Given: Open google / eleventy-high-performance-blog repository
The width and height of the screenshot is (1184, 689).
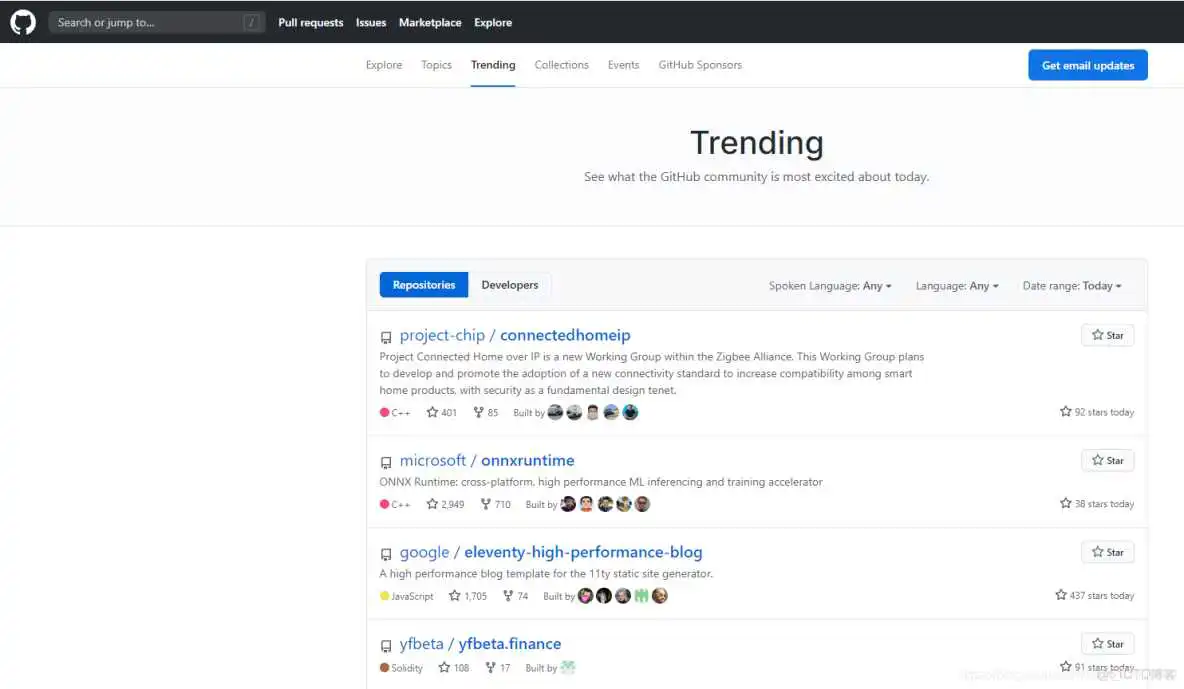Looking at the screenshot, I should [x=551, y=552].
